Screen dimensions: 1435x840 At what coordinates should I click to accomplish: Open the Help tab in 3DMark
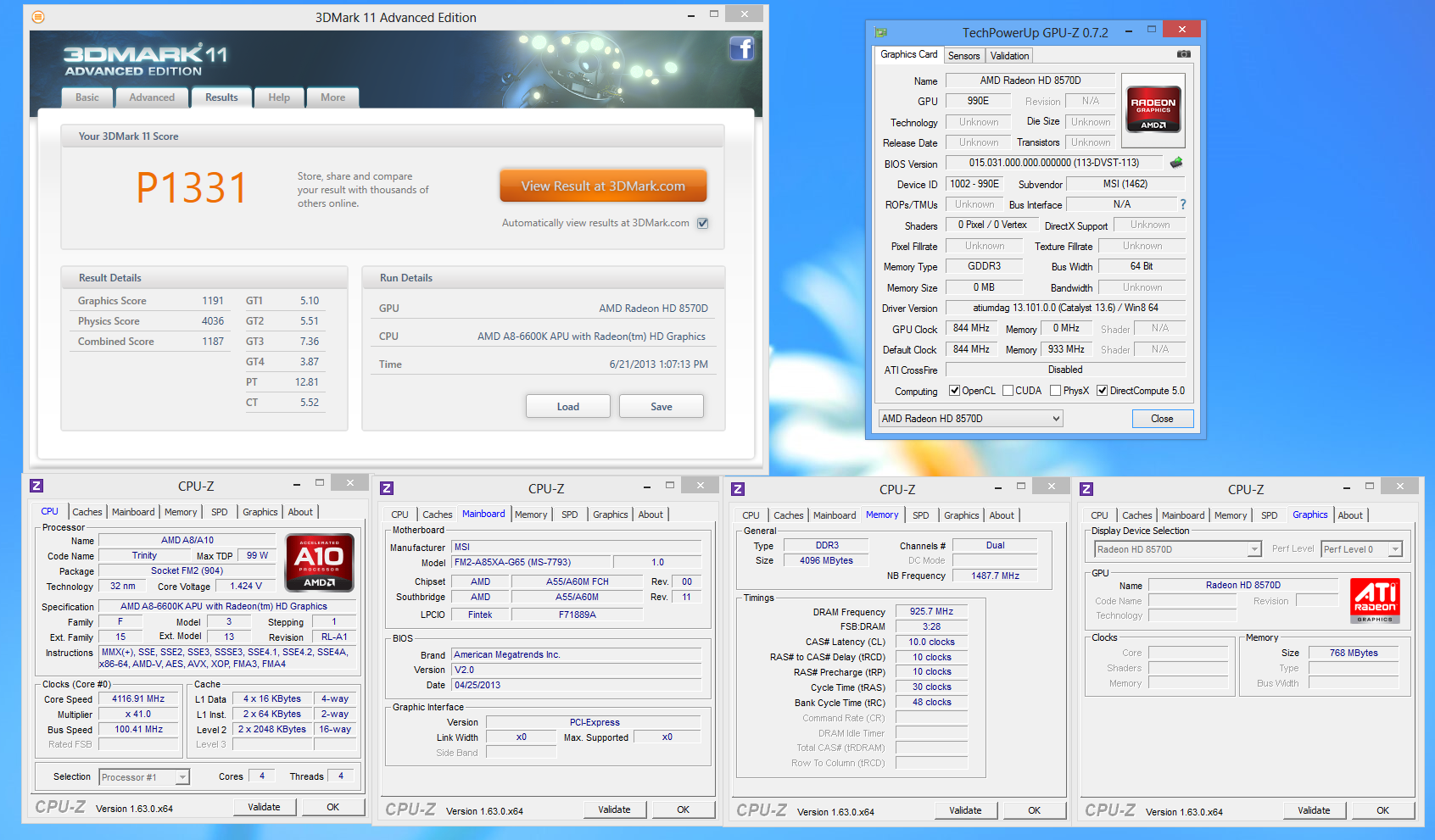coord(279,97)
